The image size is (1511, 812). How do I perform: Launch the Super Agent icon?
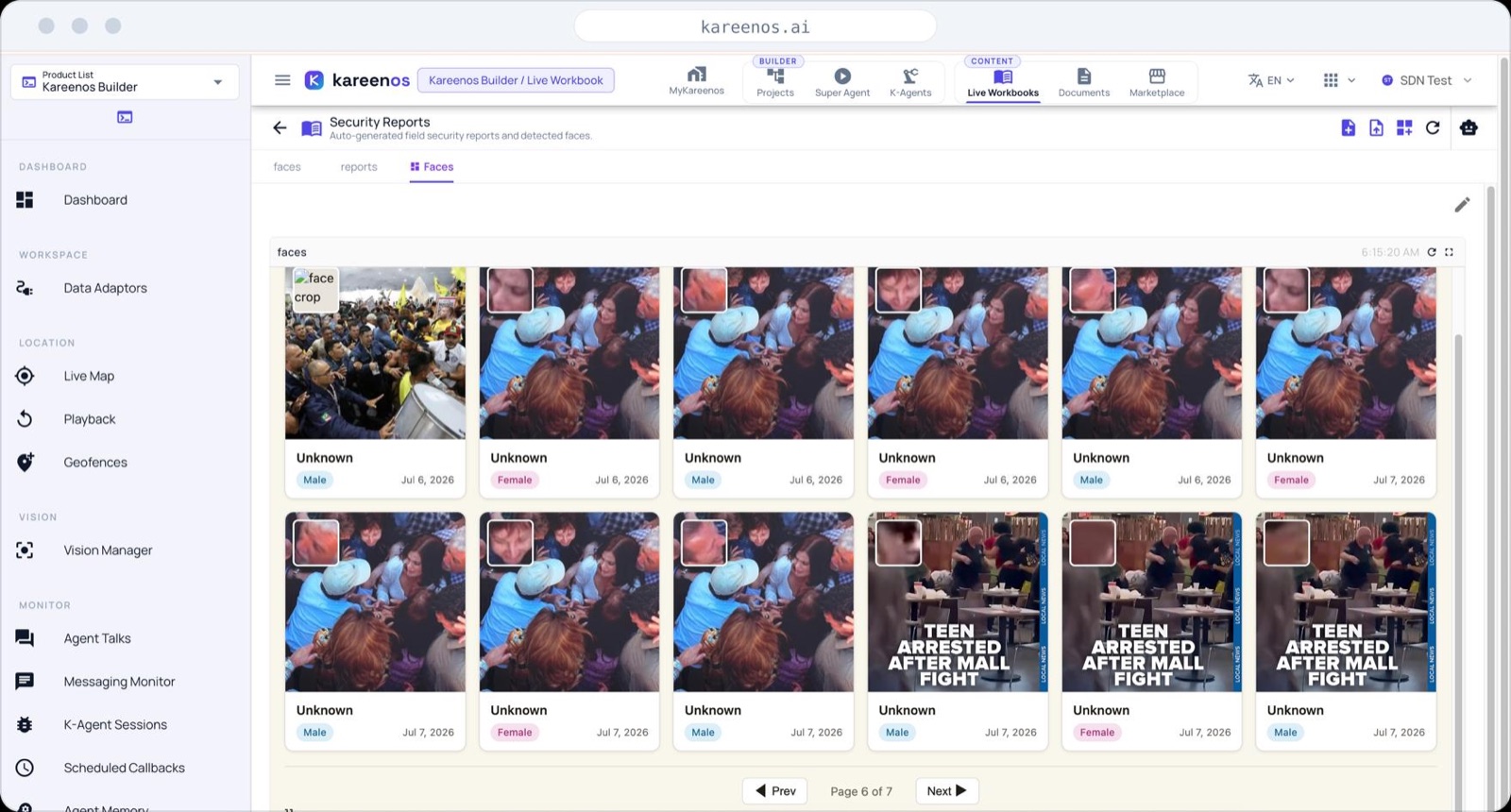[842, 81]
